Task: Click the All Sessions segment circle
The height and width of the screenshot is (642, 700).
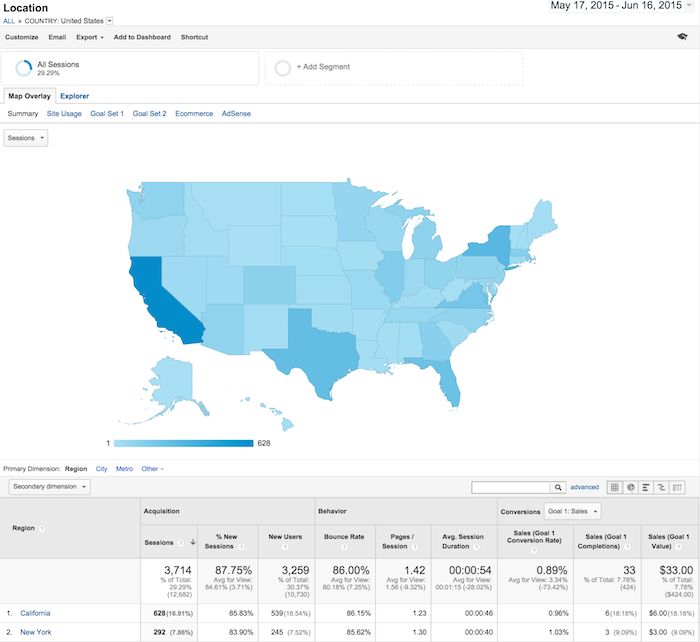Action: pos(23,68)
